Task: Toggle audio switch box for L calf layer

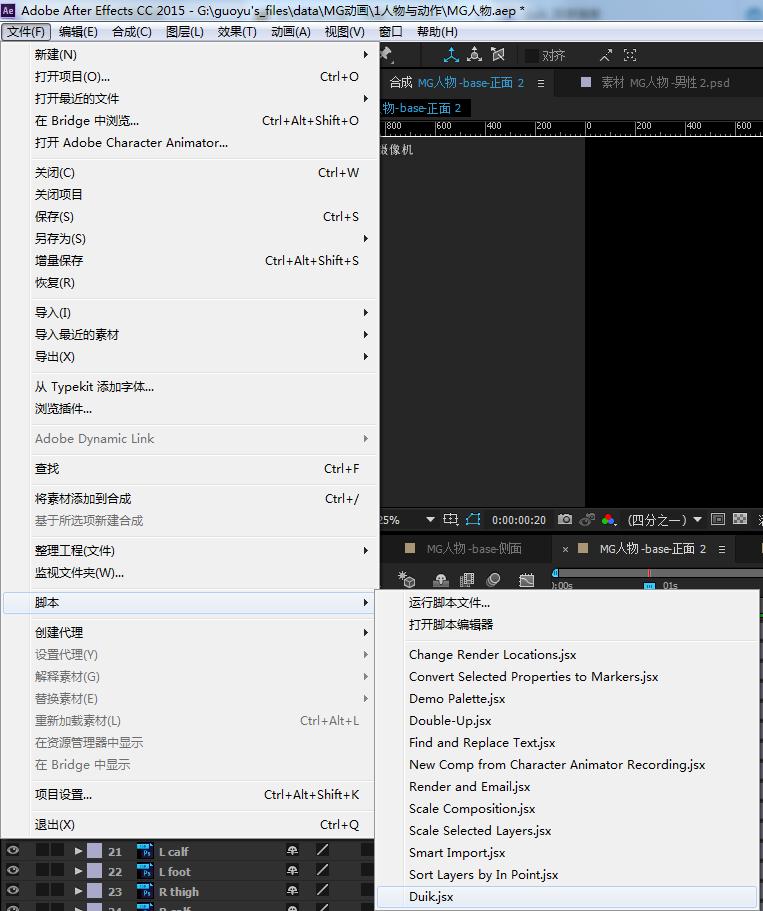Action: 42,850
